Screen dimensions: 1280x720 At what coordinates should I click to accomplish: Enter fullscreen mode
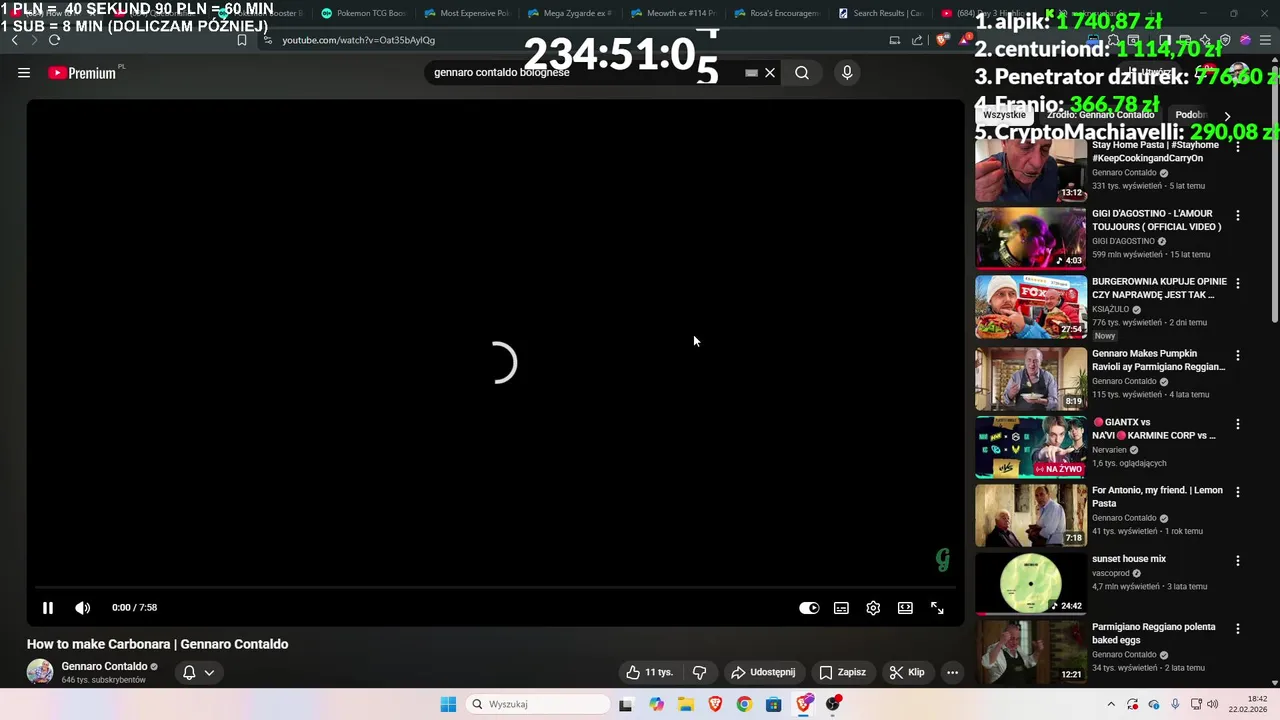(937, 608)
